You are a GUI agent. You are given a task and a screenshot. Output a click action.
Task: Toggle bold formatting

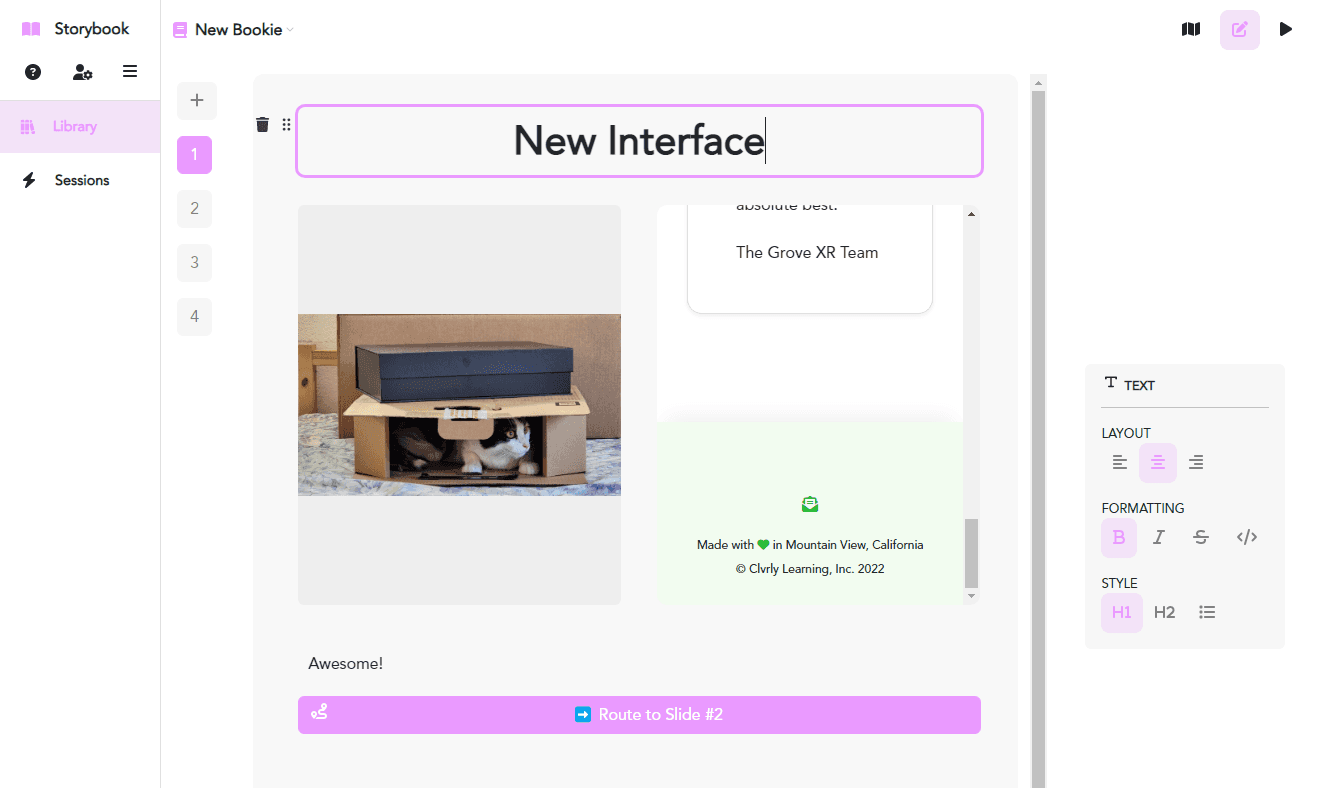1119,538
